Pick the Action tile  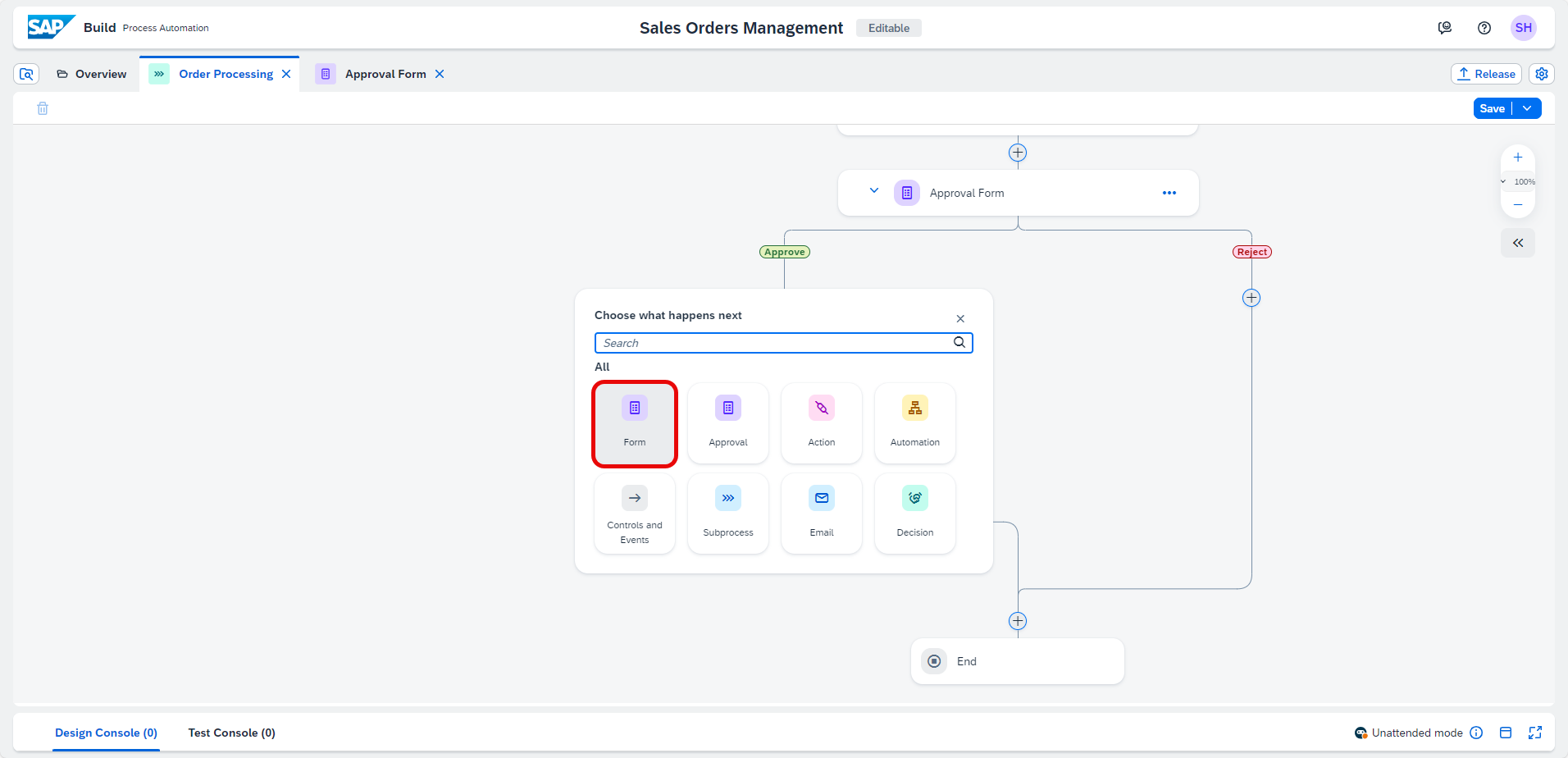point(822,423)
